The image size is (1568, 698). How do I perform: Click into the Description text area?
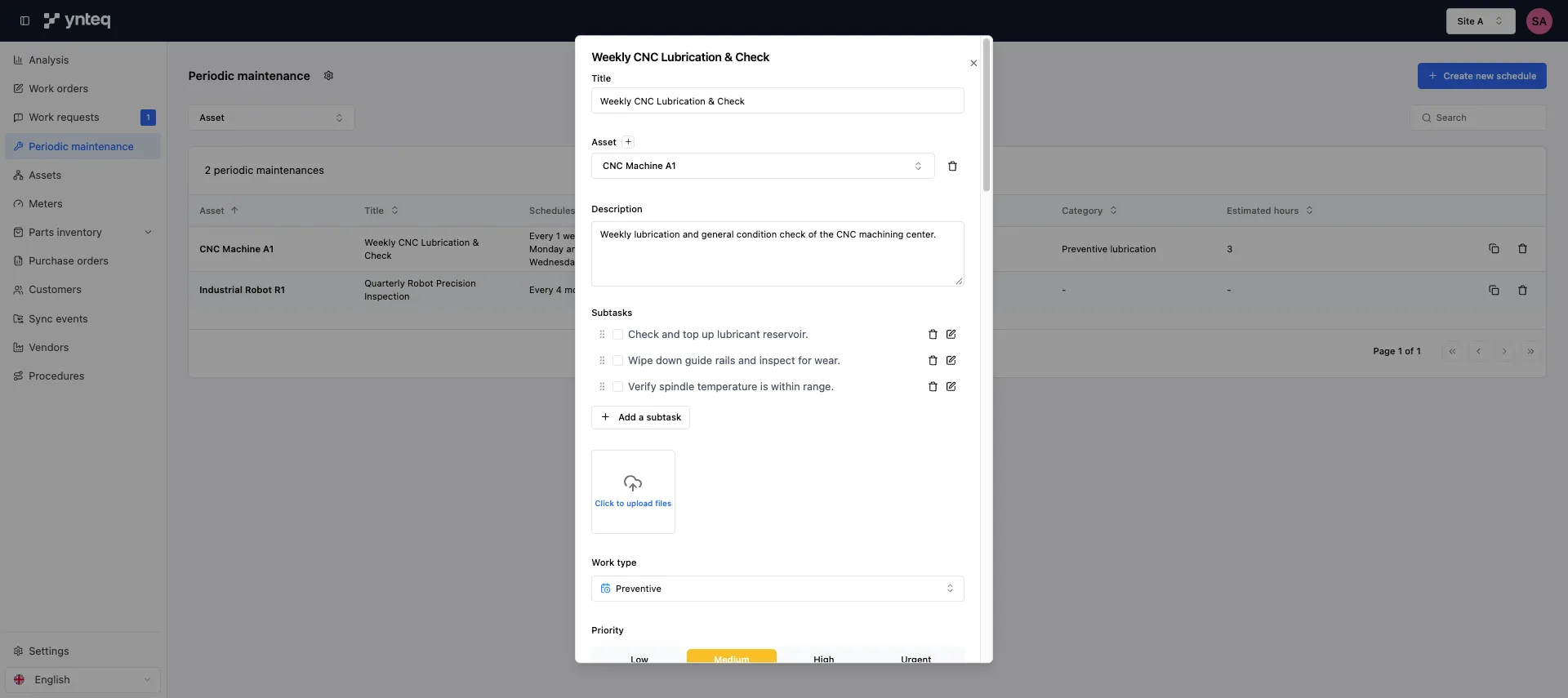tap(777, 254)
